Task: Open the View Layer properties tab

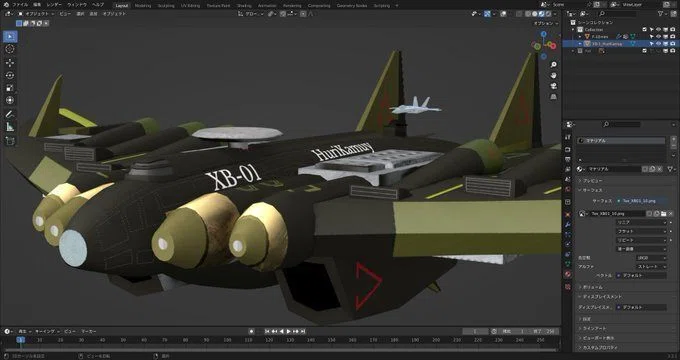Action: tap(568, 169)
